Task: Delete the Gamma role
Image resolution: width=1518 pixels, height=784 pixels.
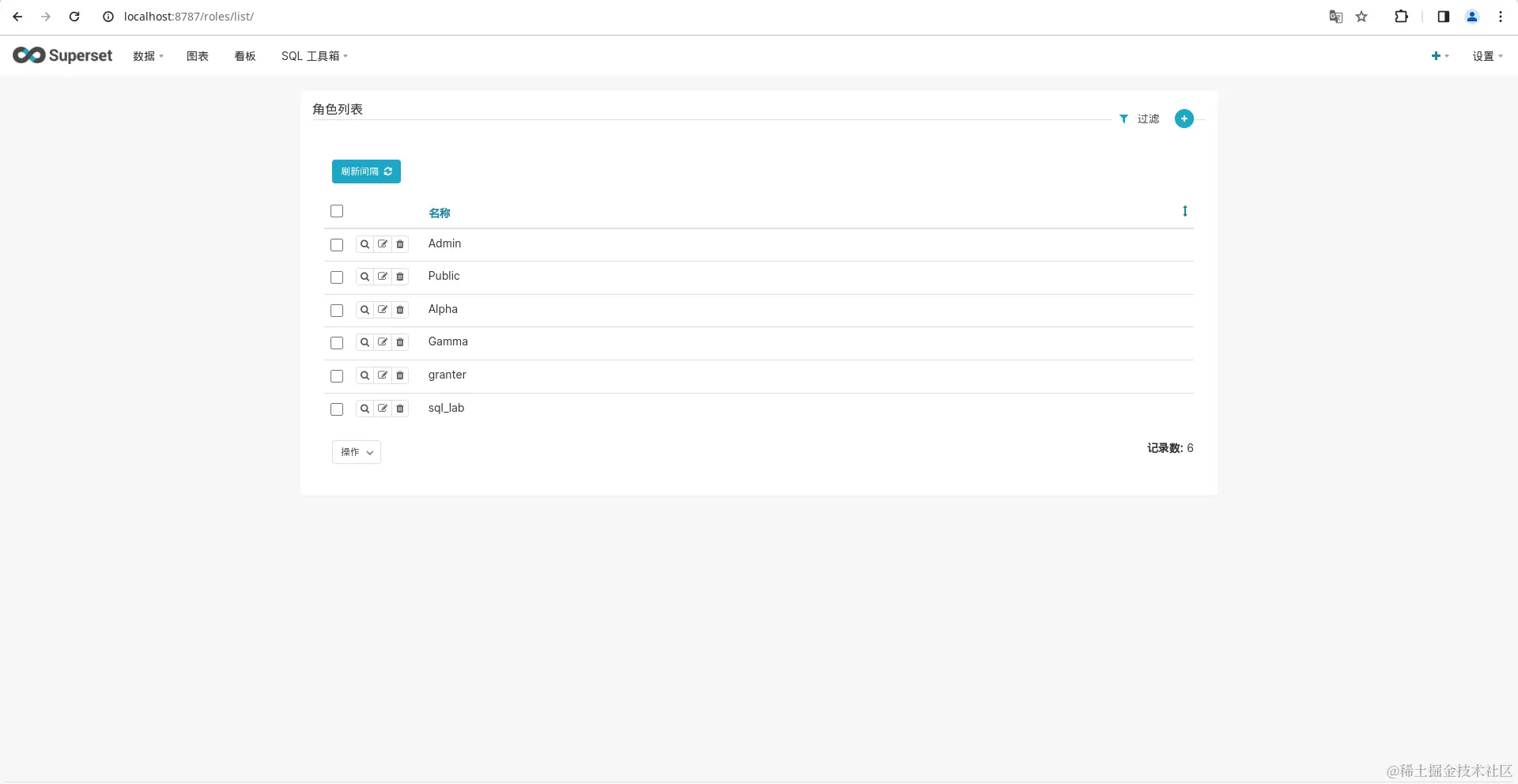Action: pyautogui.click(x=400, y=342)
